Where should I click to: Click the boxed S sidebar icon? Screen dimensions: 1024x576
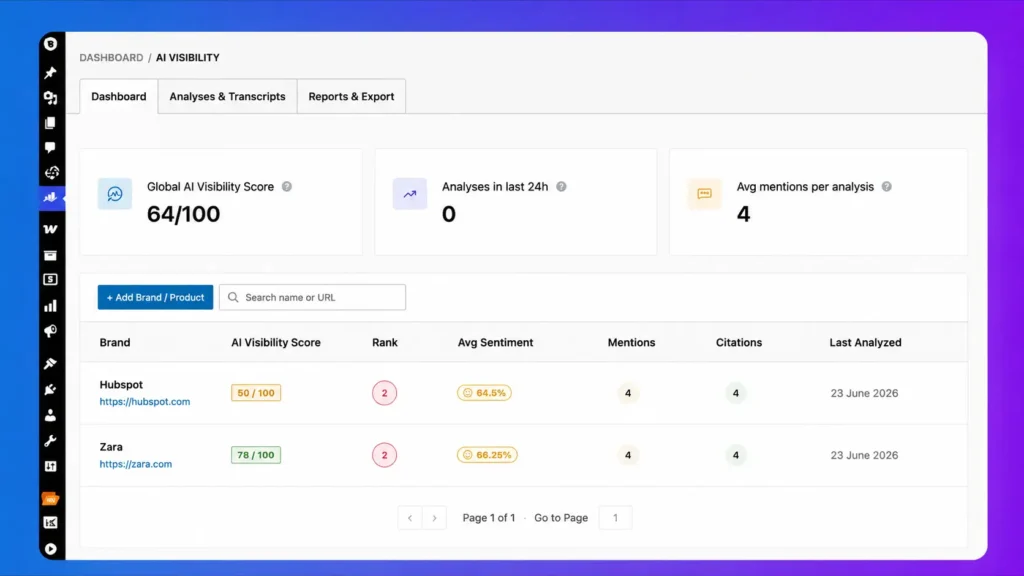pos(50,280)
